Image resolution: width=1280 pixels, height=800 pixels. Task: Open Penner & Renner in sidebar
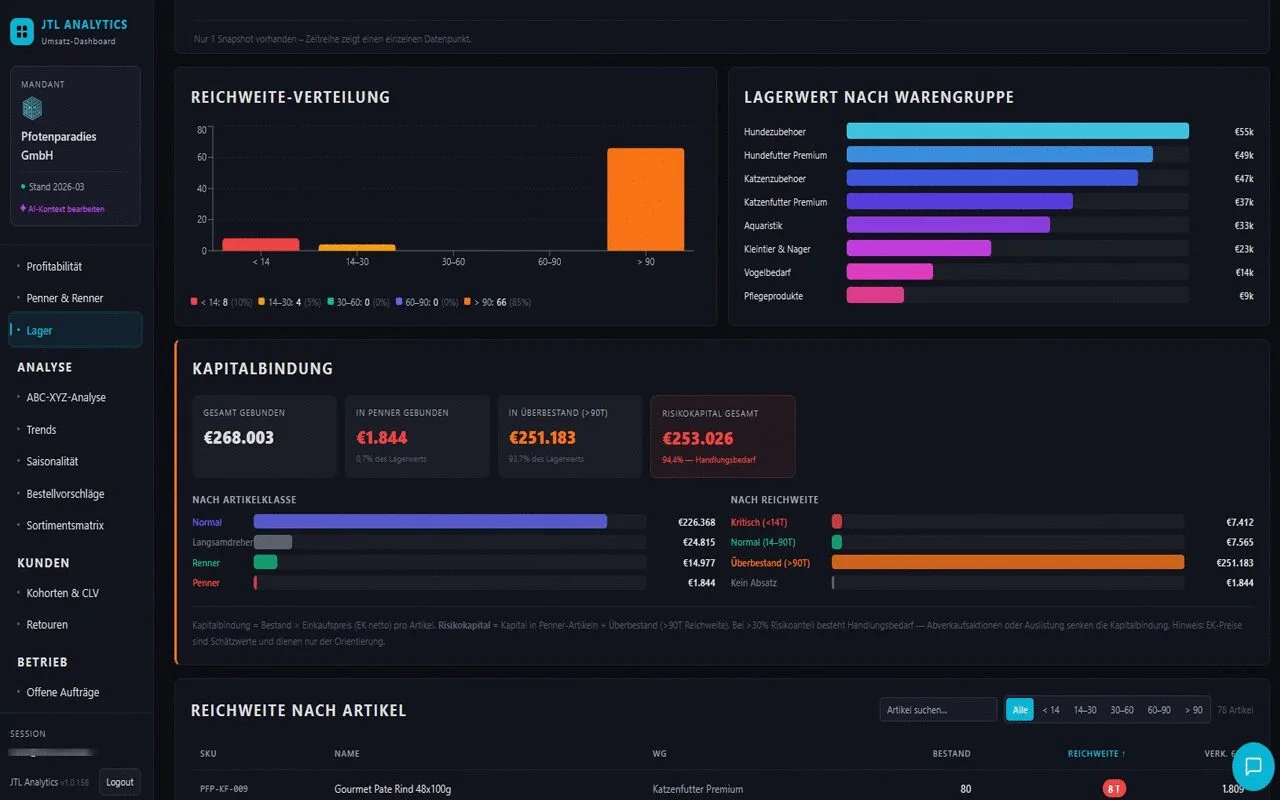65,298
